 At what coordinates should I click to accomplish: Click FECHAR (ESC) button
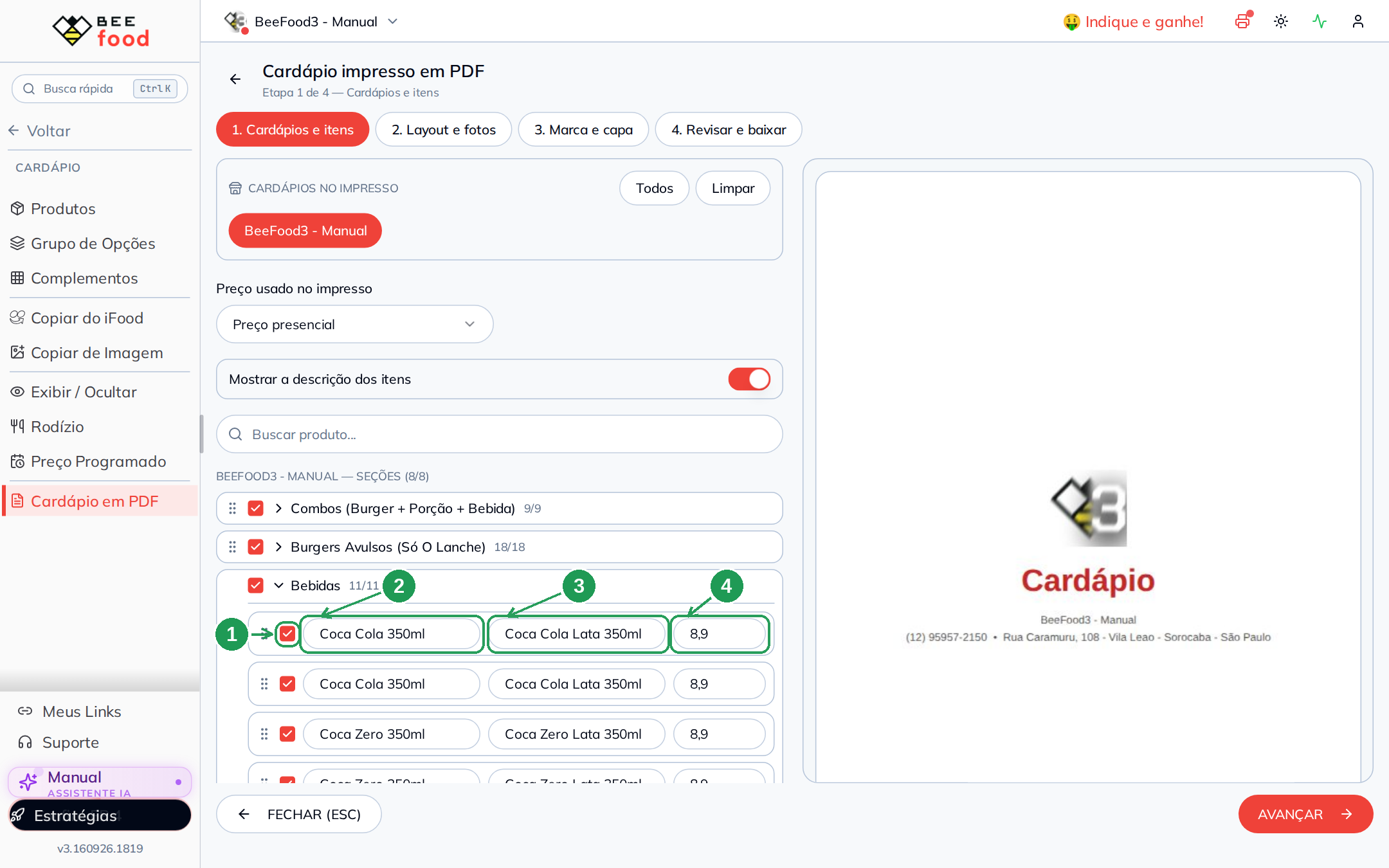coord(299,814)
